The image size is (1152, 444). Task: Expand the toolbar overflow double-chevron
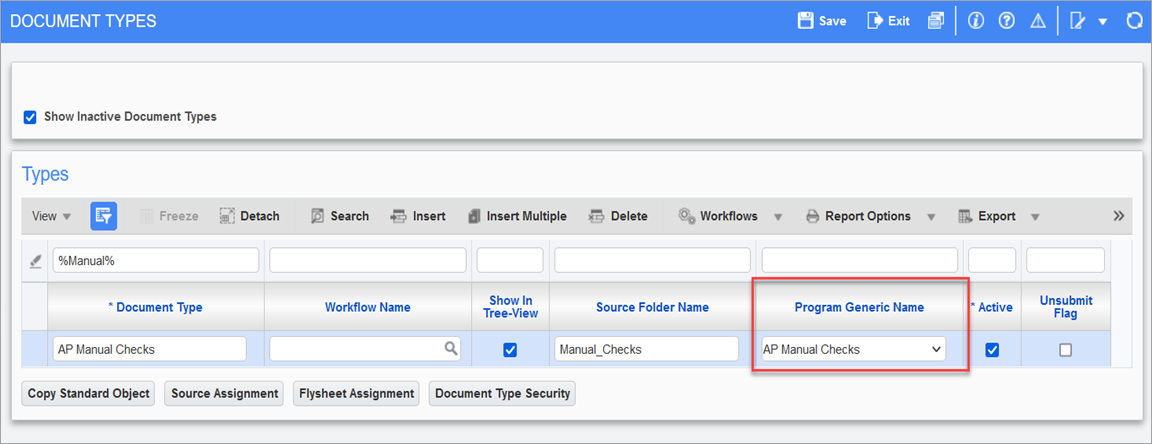(x=1119, y=216)
